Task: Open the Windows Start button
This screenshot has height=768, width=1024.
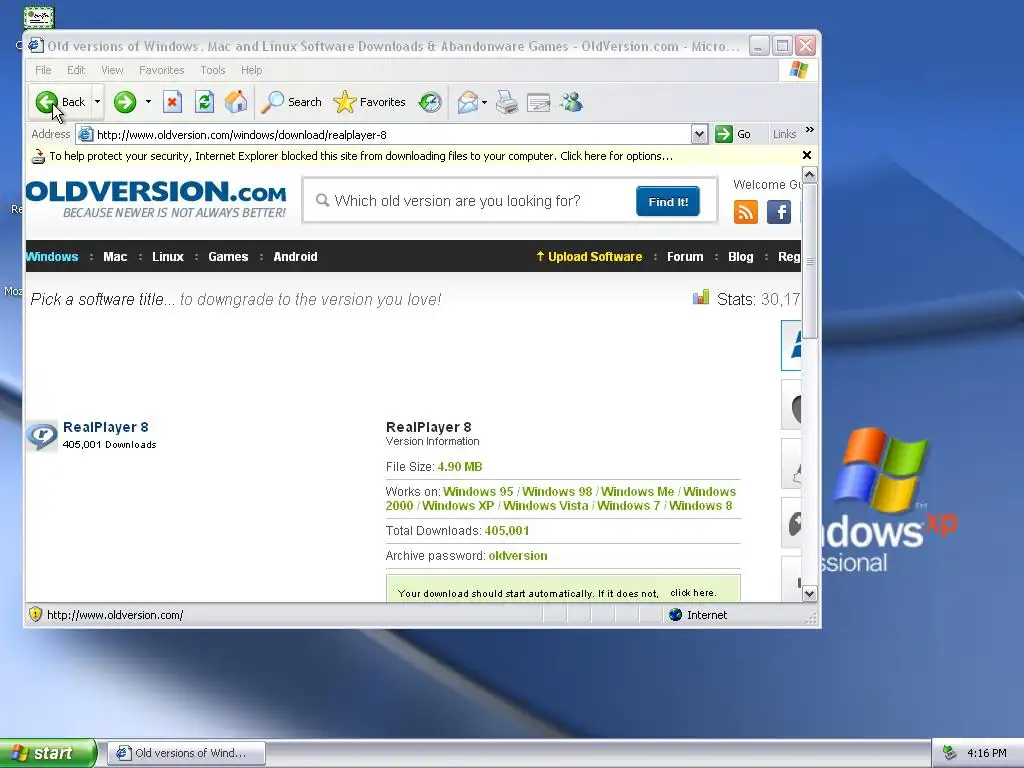Action: pyautogui.click(x=48, y=753)
